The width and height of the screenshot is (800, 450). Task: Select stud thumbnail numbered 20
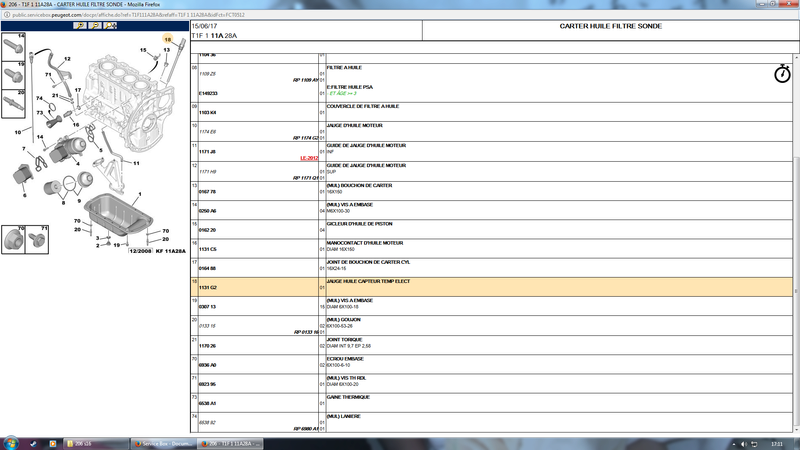pos(13,104)
